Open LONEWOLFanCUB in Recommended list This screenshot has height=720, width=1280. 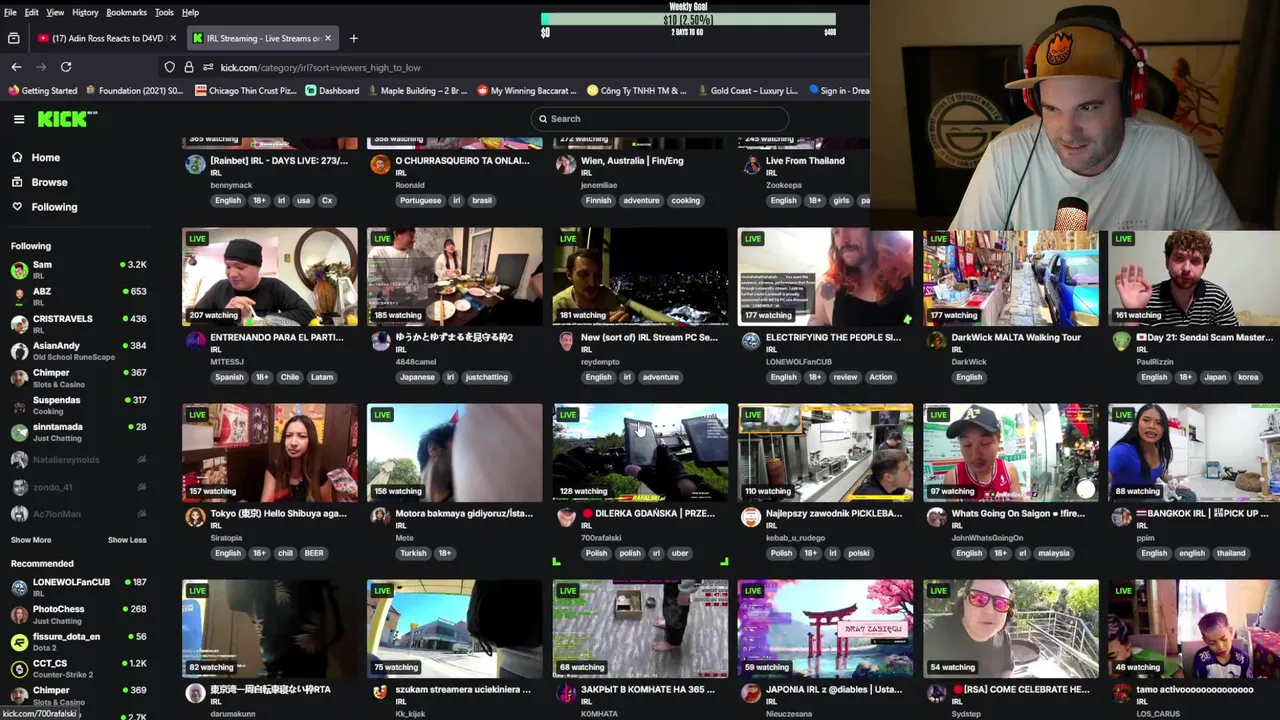pos(78,587)
